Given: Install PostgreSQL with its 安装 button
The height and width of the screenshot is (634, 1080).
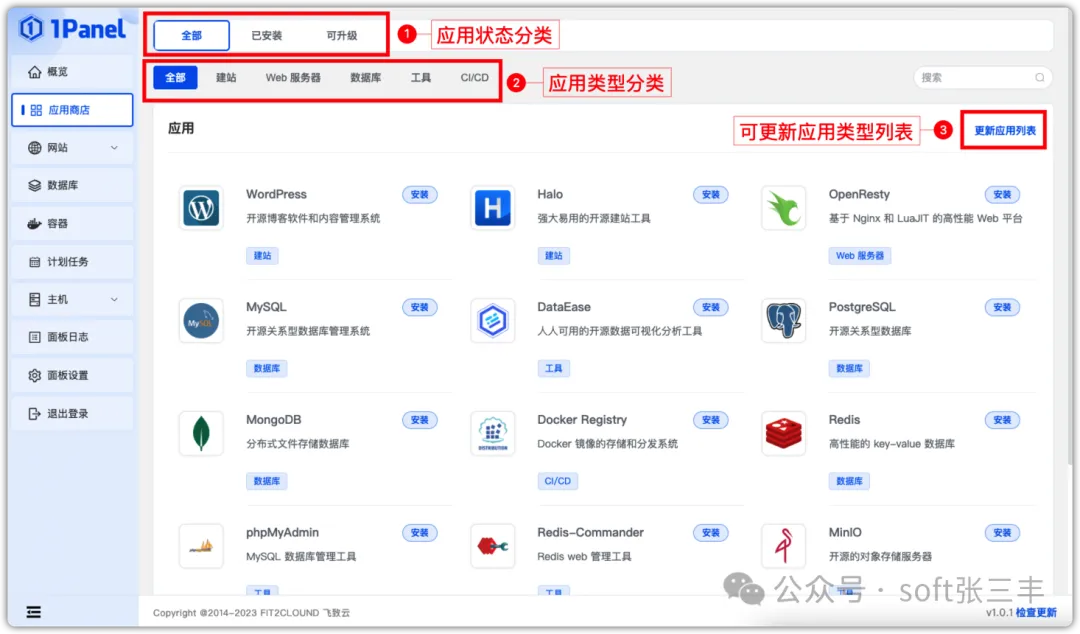Looking at the screenshot, I should coord(1002,307).
